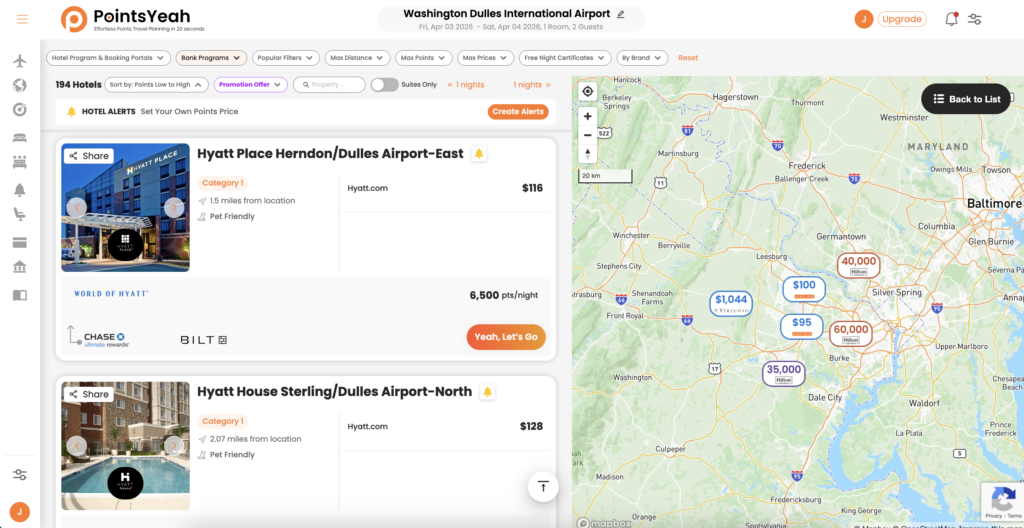Go to flights via airplane sidebar icon

(20, 61)
